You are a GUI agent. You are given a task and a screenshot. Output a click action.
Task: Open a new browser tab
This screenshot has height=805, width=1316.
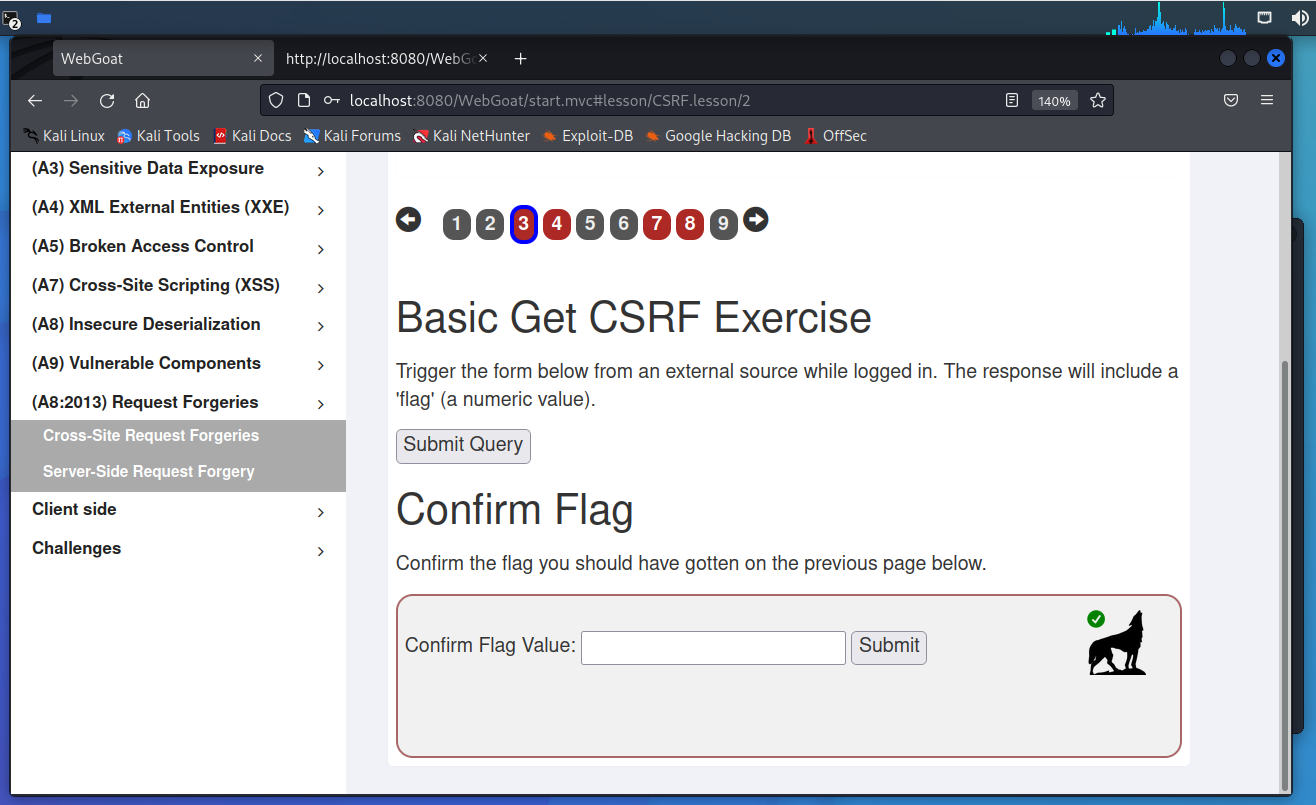click(520, 59)
